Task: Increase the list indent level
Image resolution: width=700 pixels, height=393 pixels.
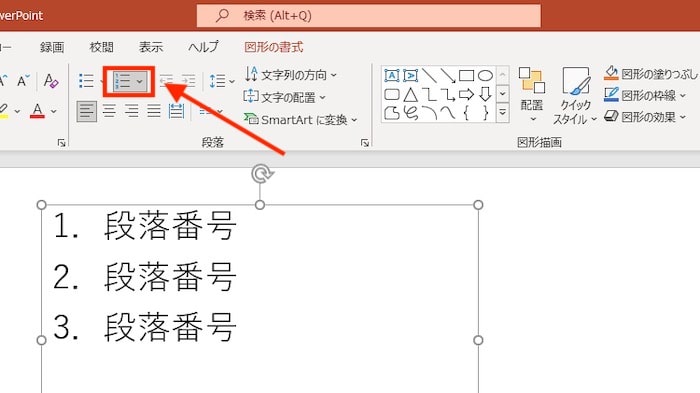Action: [188, 81]
